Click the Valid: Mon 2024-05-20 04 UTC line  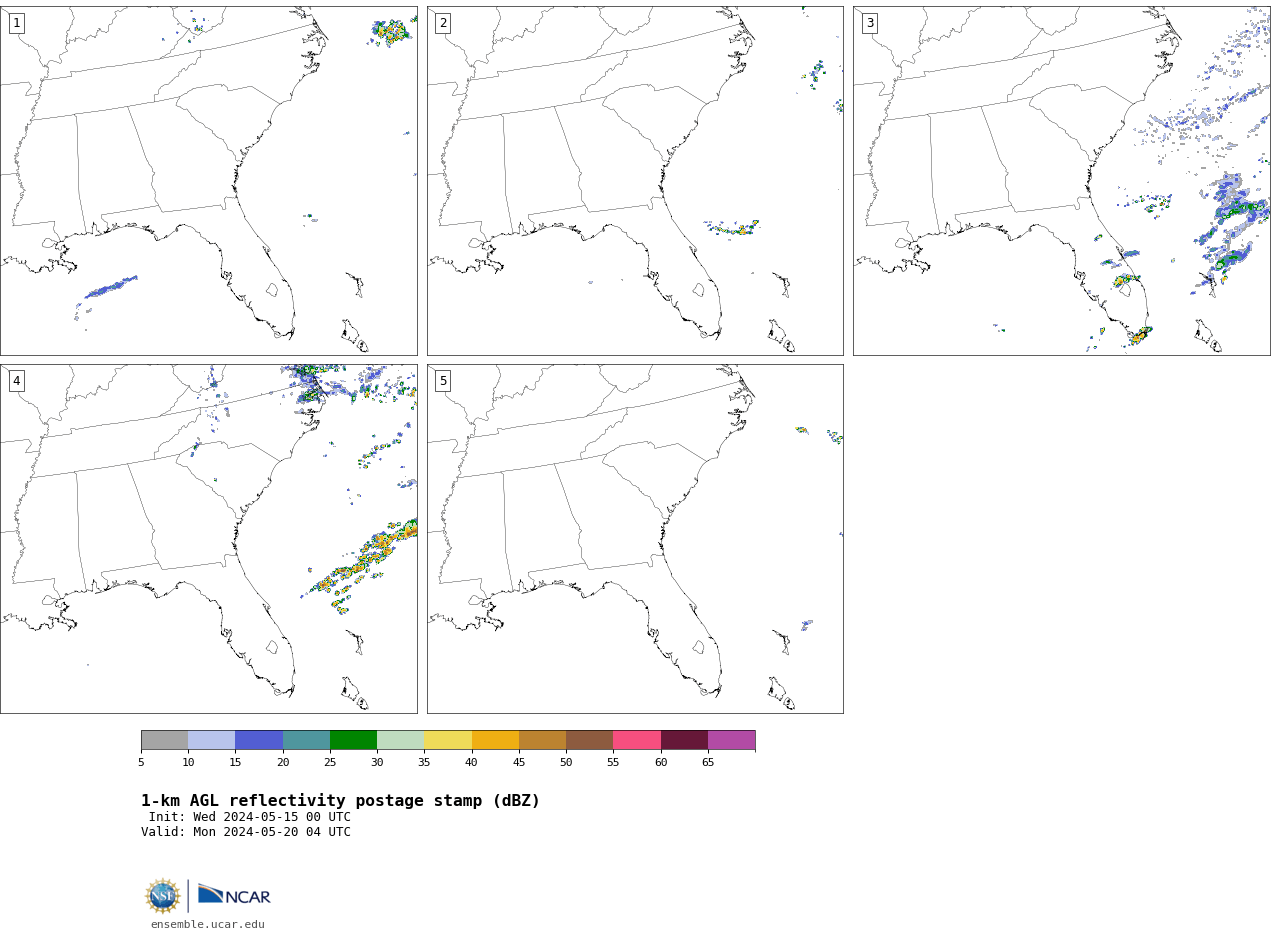246,832
